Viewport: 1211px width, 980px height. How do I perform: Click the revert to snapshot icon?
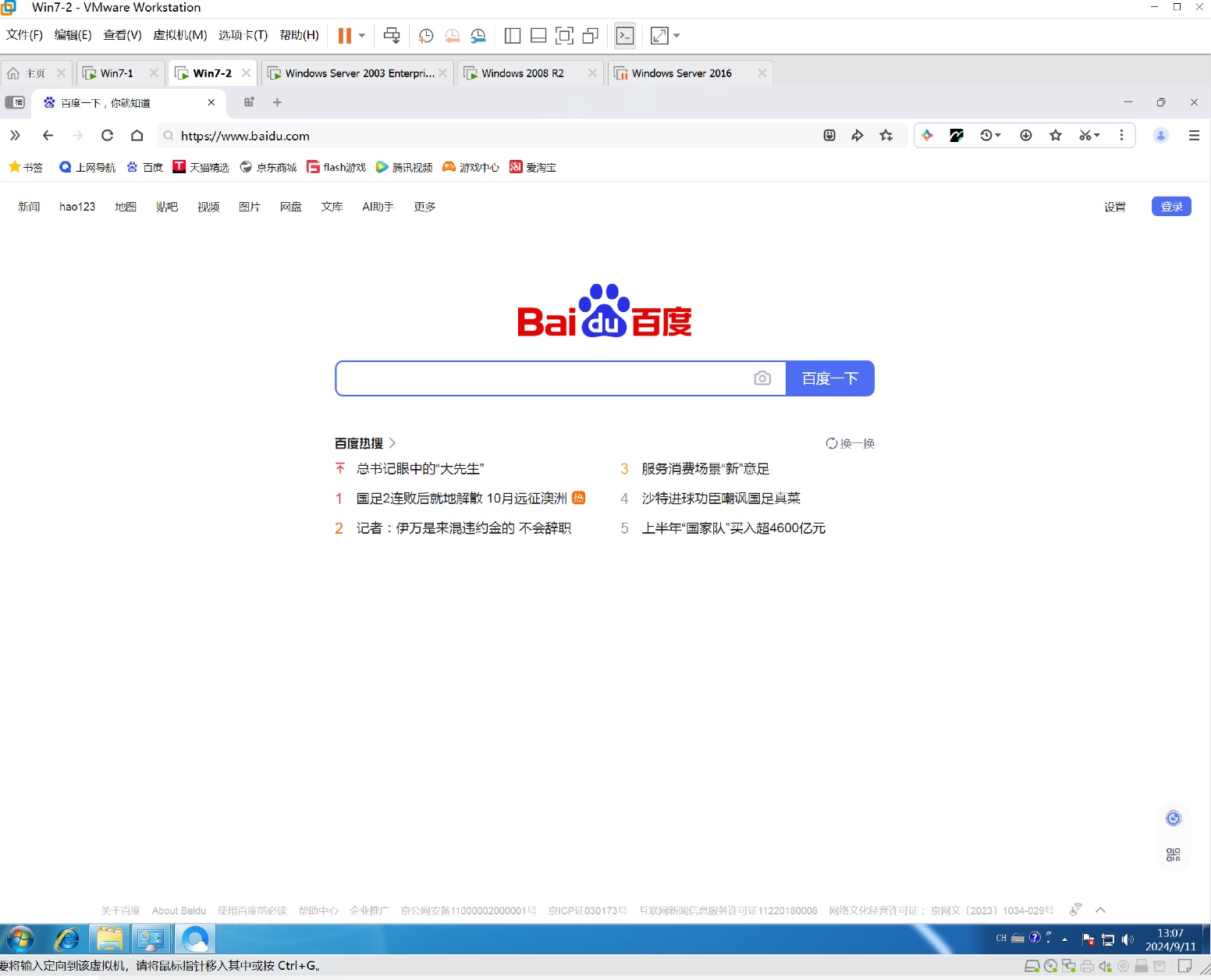pyautogui.click(x=452, y=35)
